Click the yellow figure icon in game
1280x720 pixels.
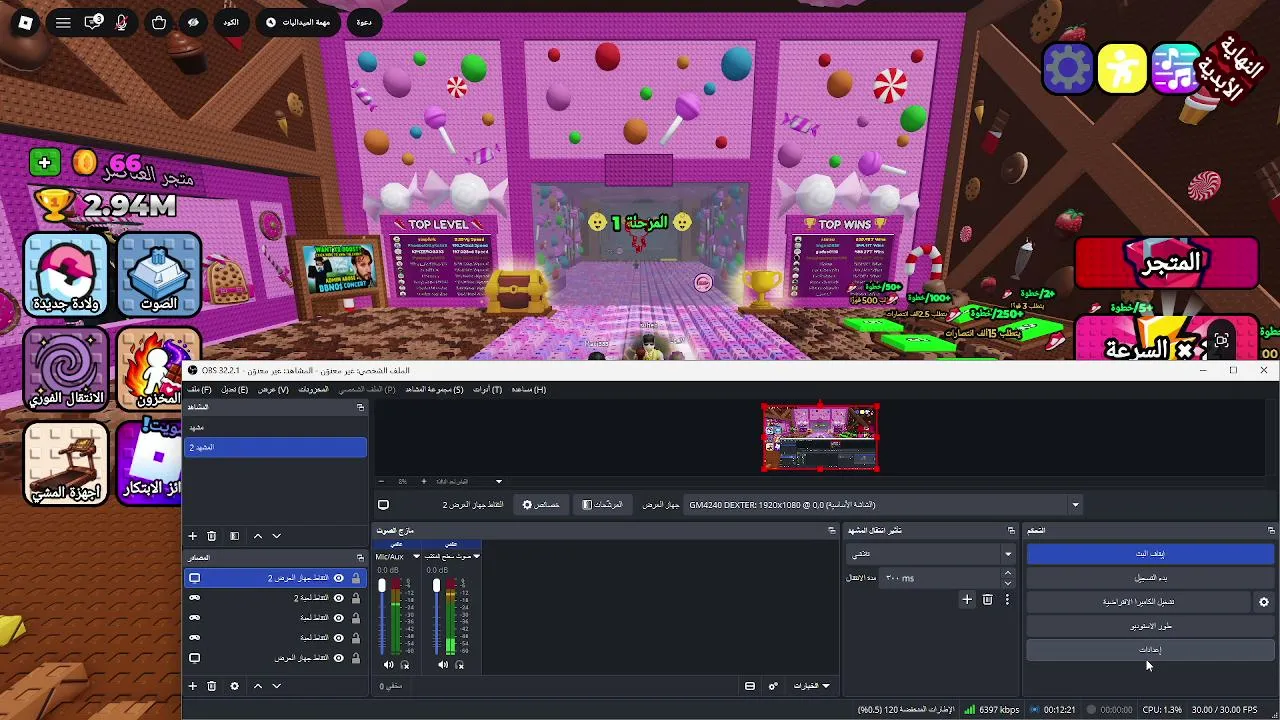[x=1122, y=69]
